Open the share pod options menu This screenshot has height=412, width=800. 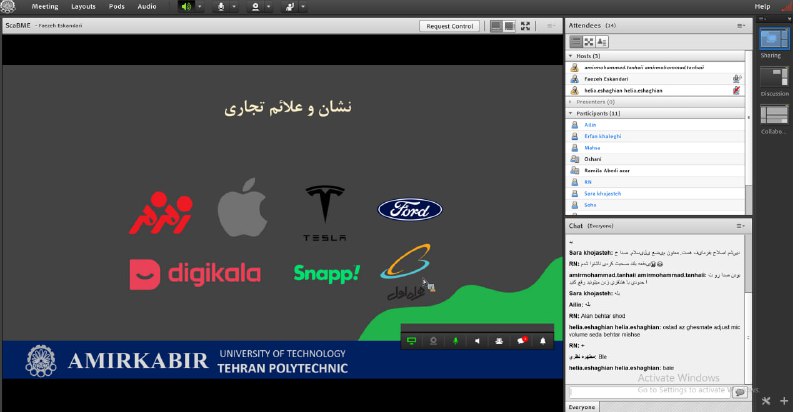pos(551,26)
